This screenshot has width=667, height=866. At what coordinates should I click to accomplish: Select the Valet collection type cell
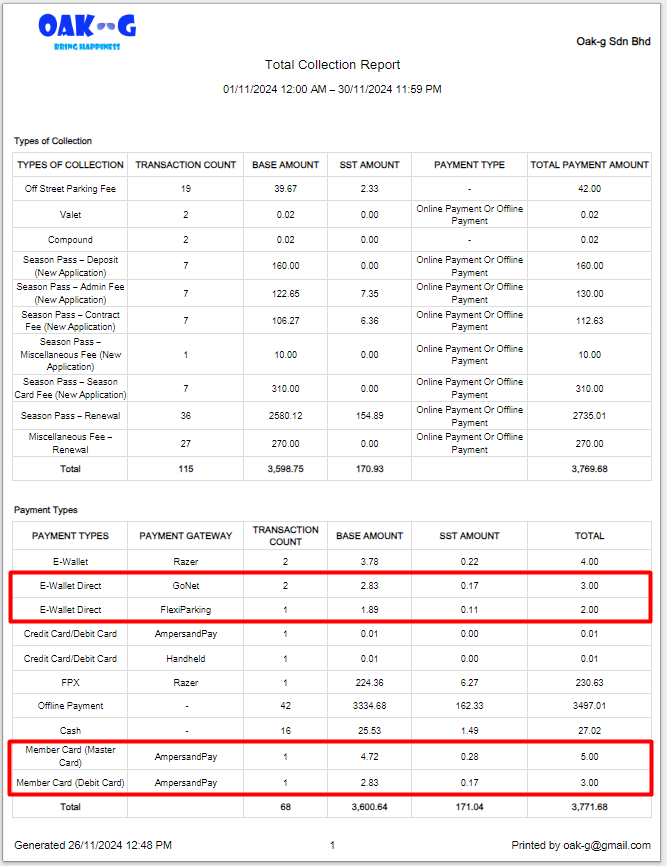click(x=70, y=215)
